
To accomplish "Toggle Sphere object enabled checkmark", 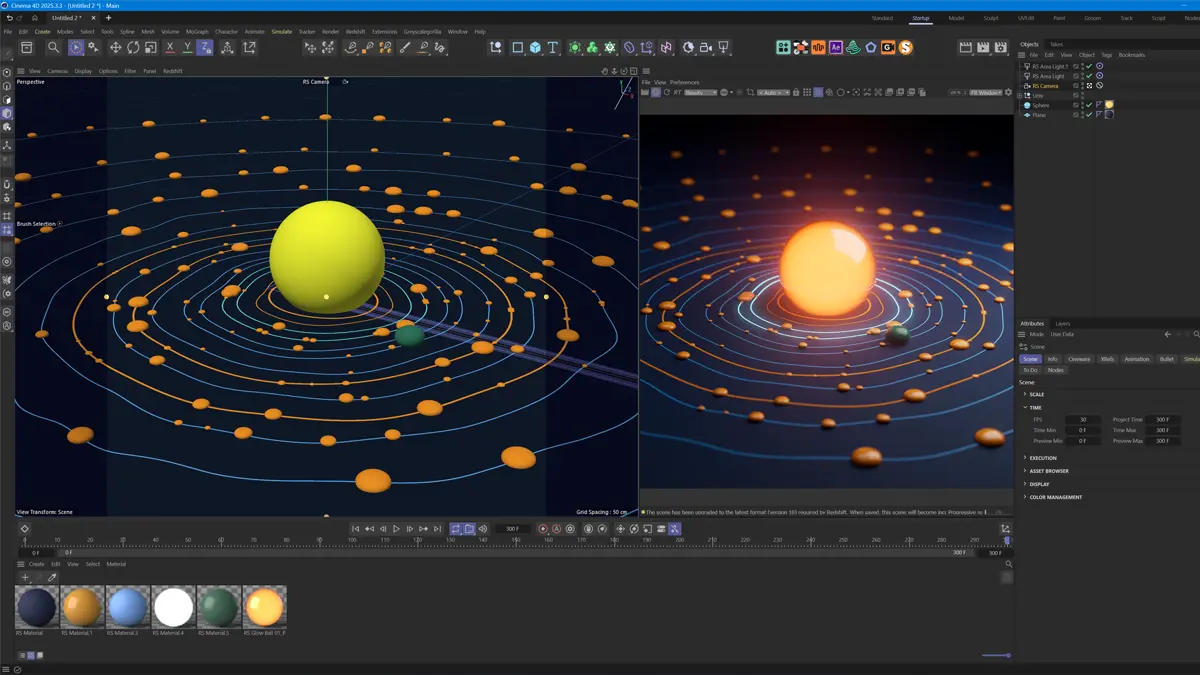I will (1089, 105).
